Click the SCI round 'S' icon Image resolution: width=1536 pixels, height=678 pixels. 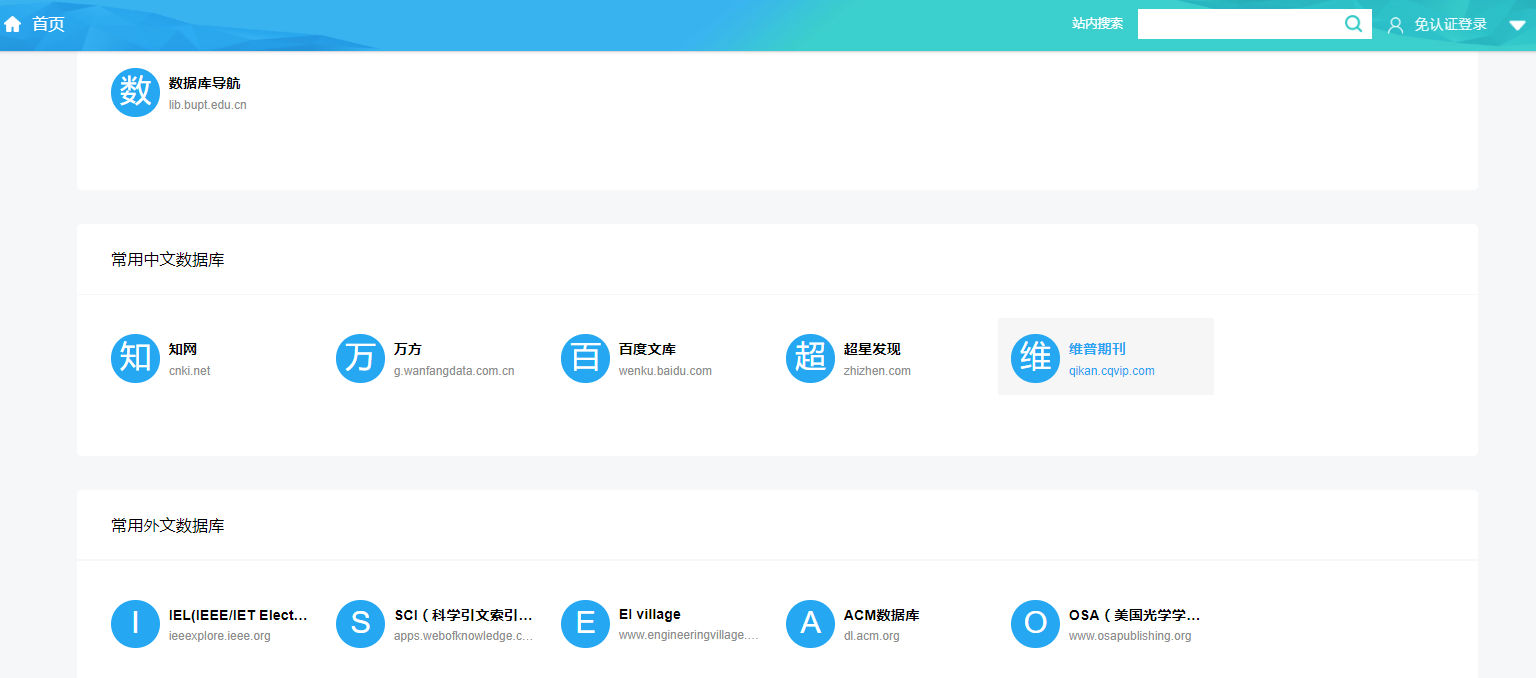click(360, 624)
